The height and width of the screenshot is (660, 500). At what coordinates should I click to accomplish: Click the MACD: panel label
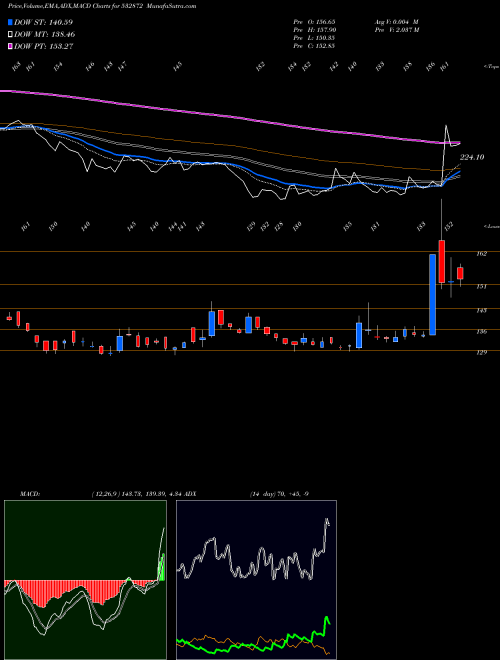coord(30,494)
